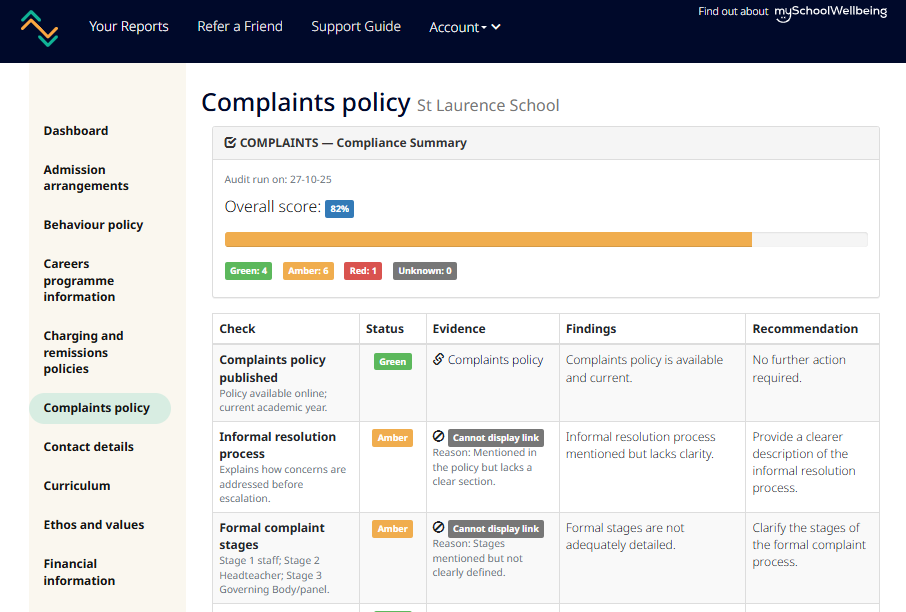Click the check icon next to COMPLAINTS summary heading

(230, 143)
